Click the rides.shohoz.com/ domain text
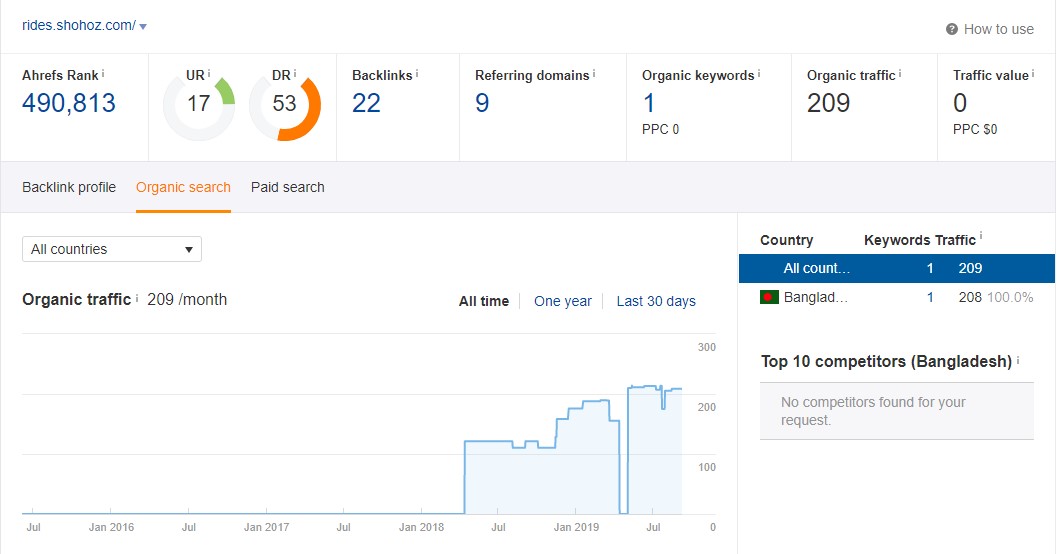Viewport: 1064px width, 554px height. pos(79,26)
